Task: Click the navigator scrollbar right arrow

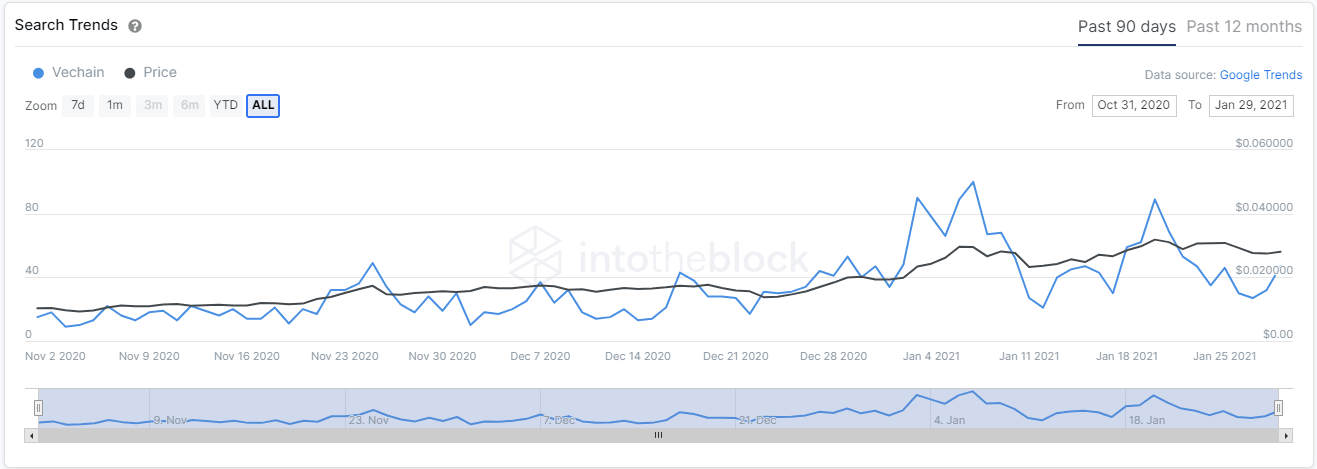Action: (x=1286, y=436)
